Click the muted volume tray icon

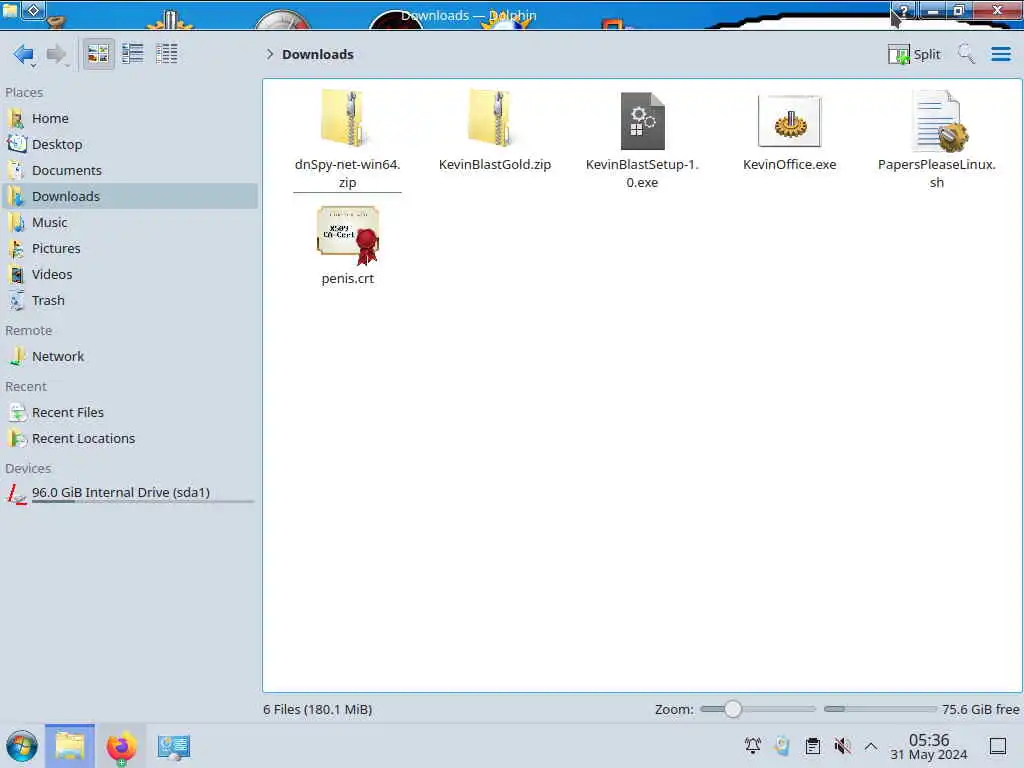[x=842, y=745]
